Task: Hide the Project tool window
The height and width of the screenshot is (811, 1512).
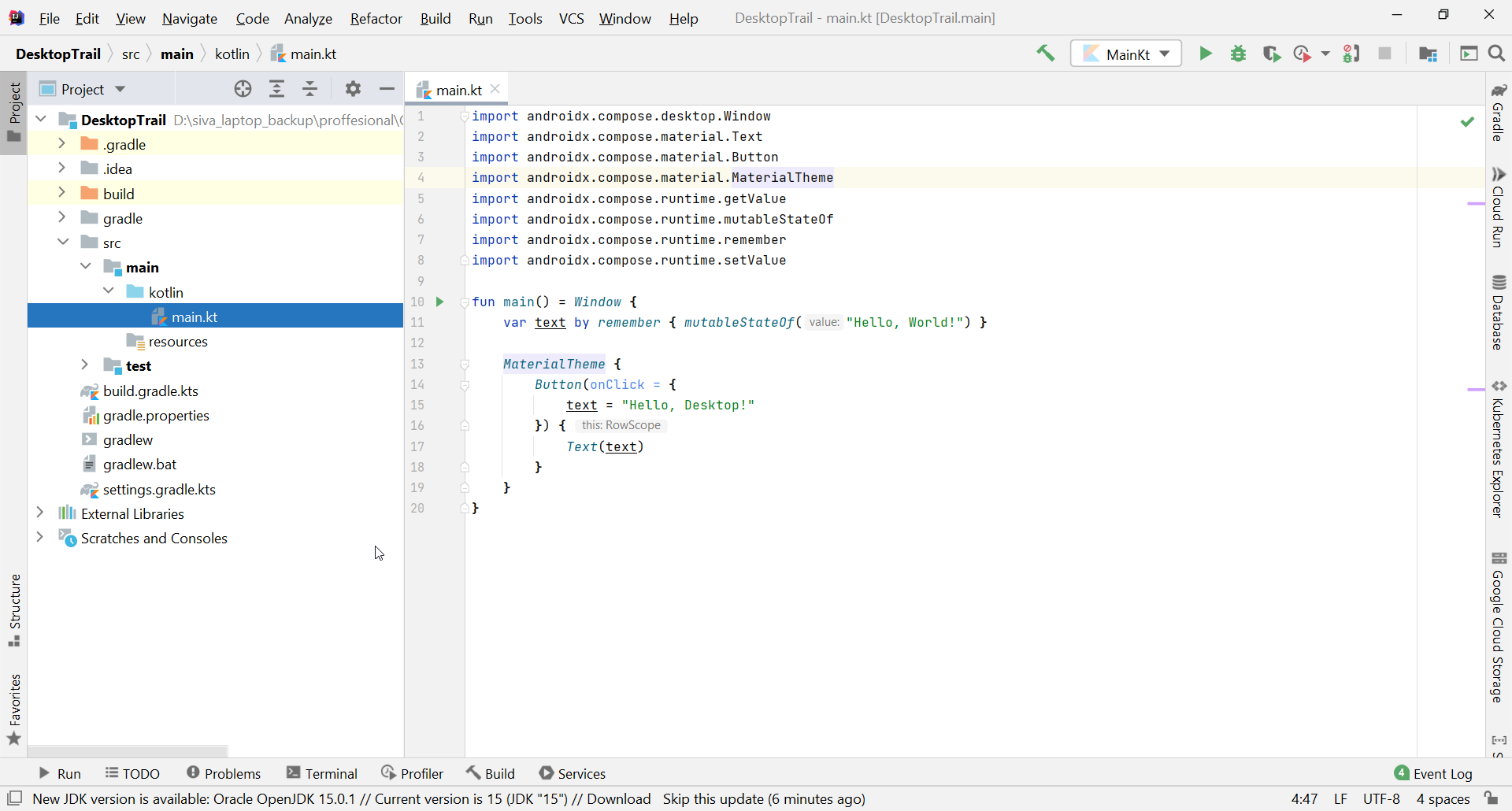Action: coord(386,89)
